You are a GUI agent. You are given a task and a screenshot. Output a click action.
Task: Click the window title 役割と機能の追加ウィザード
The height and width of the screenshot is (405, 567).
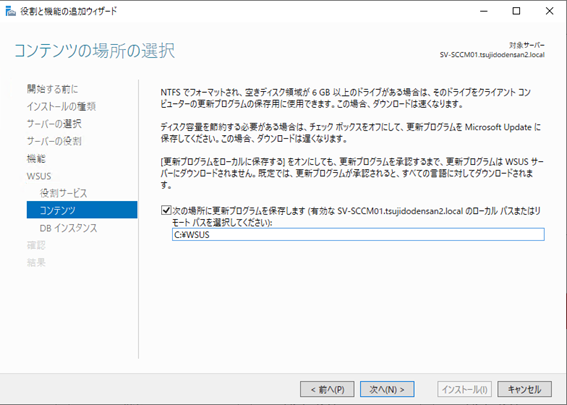[x=69, y=11]
